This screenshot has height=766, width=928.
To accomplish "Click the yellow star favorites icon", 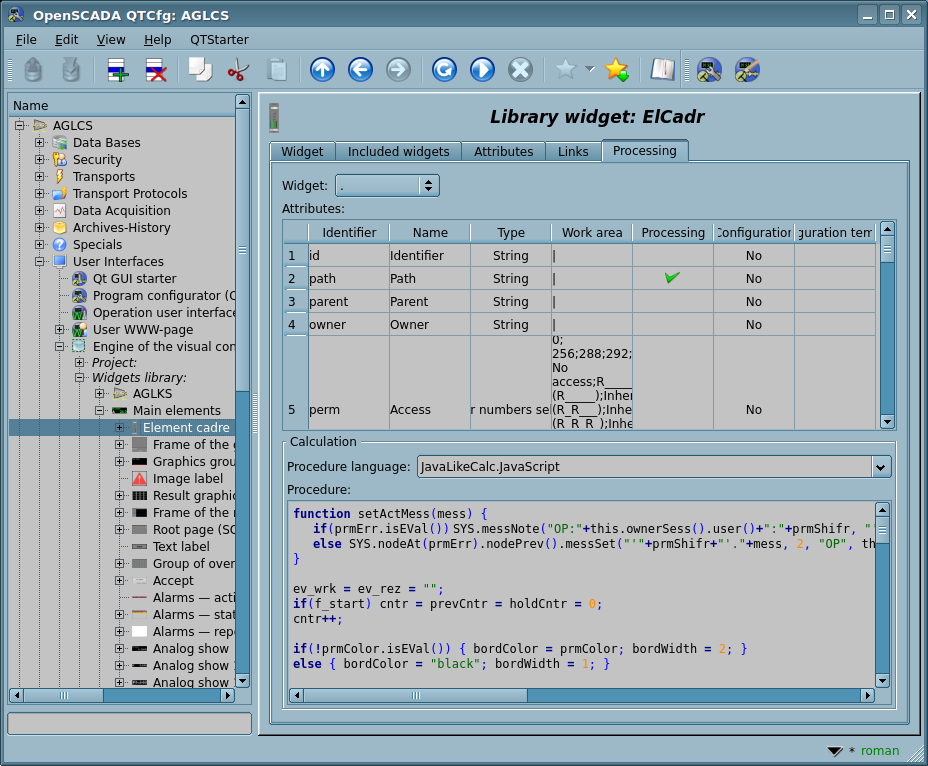I will (x=616, y=70).
